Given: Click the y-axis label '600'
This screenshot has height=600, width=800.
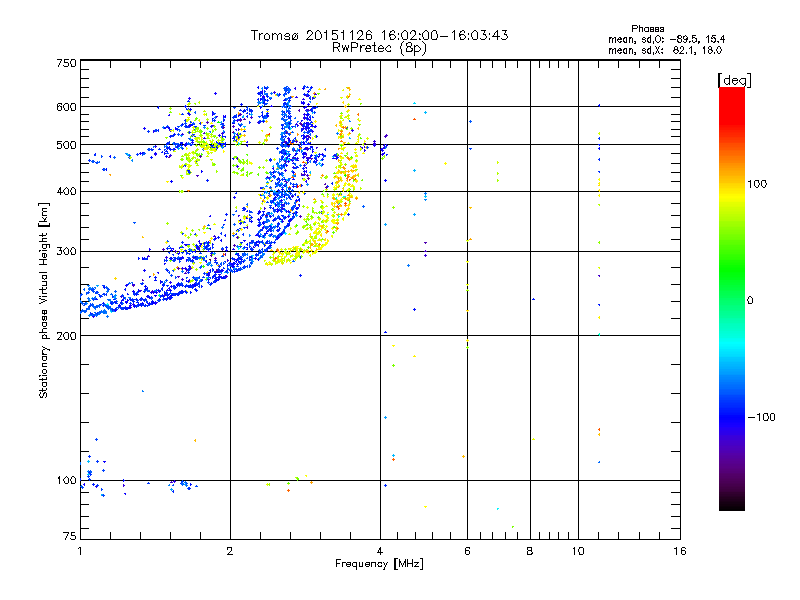Looking at the screenshot, I should coord(66,107).
